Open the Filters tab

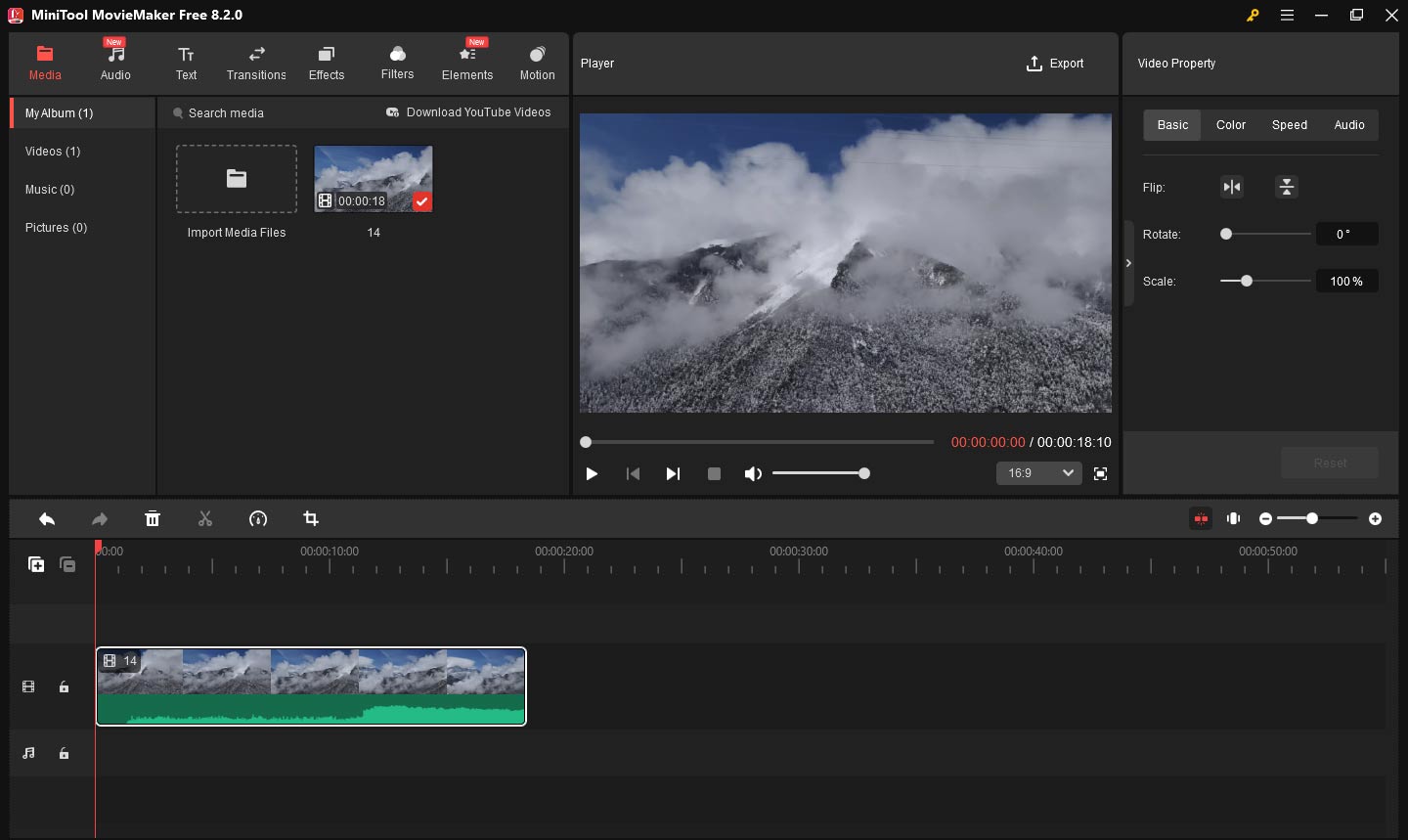pyautogui.click(x=397, y=63)
